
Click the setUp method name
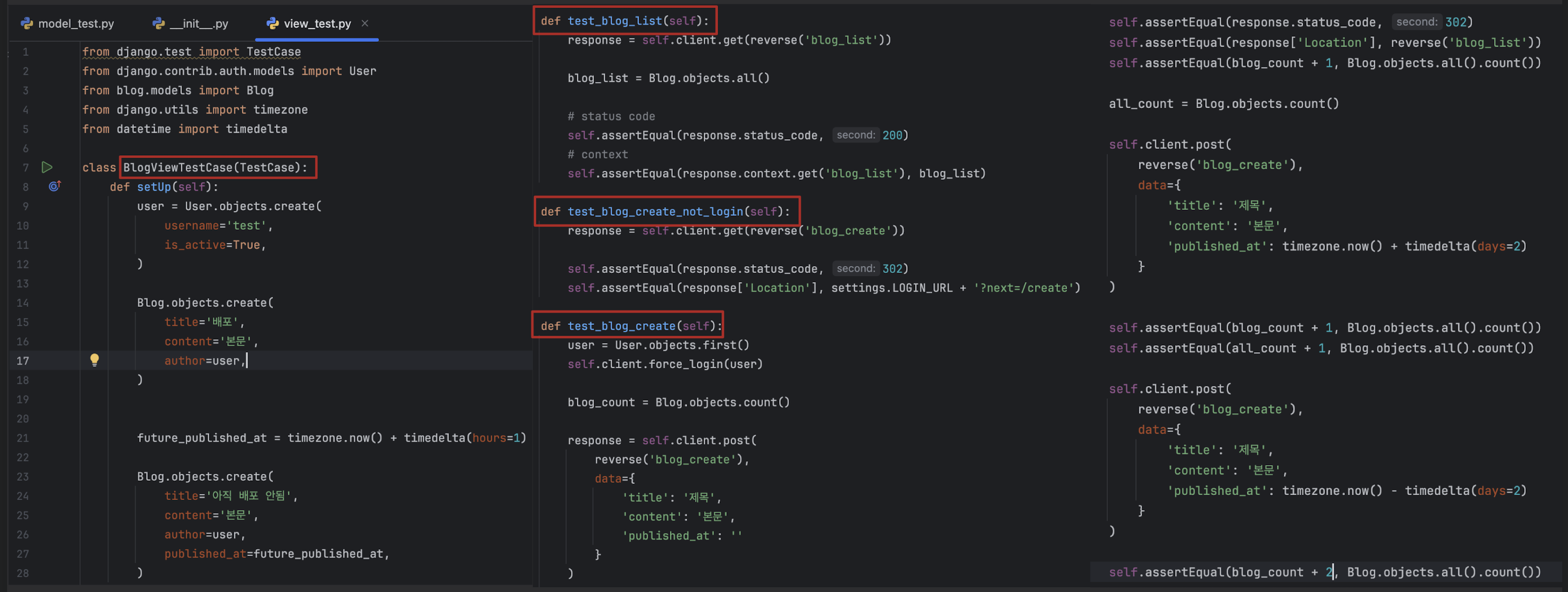click(154, 187)
